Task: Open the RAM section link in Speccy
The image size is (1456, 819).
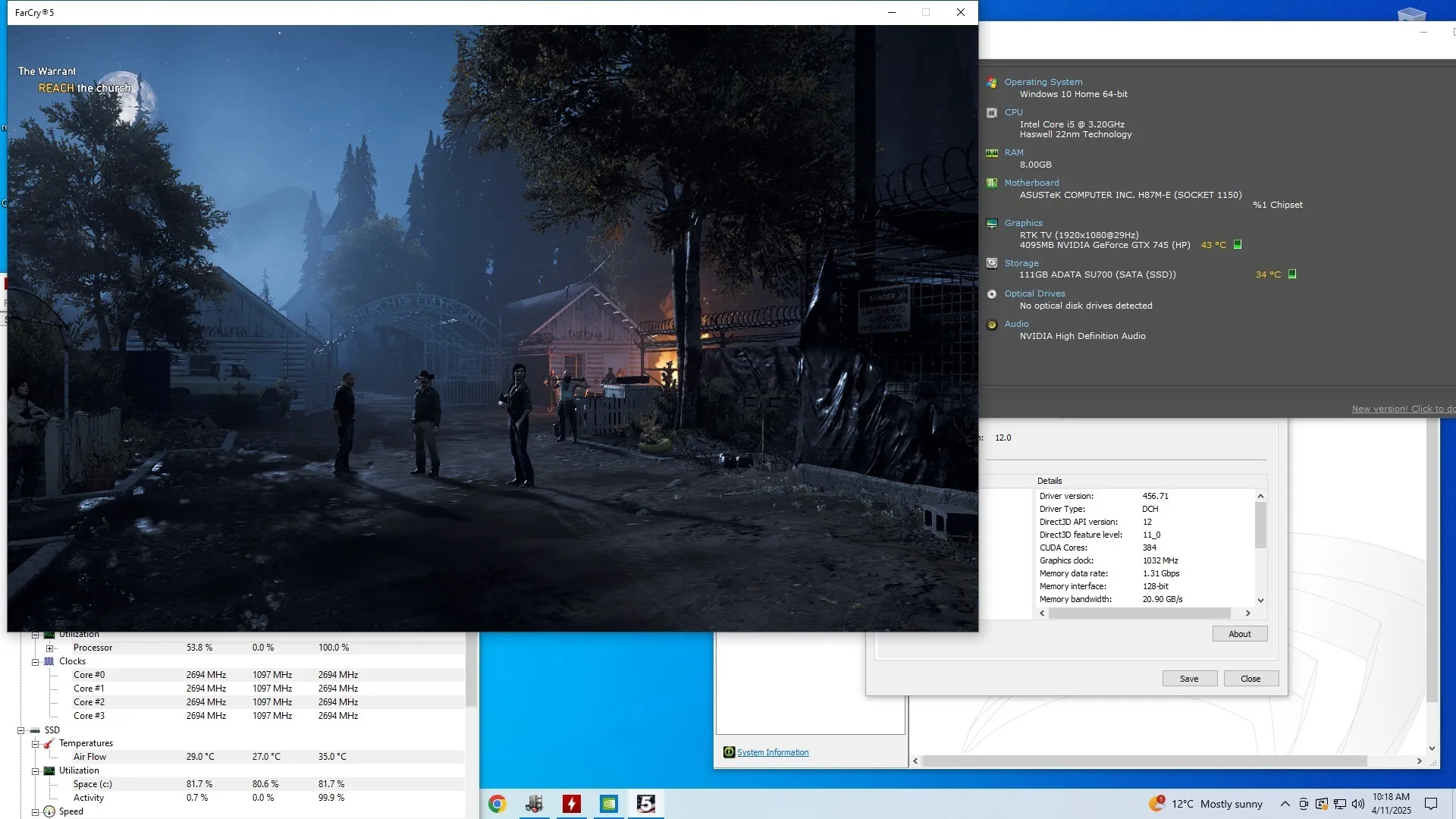Action: [x=1014, y=152]
